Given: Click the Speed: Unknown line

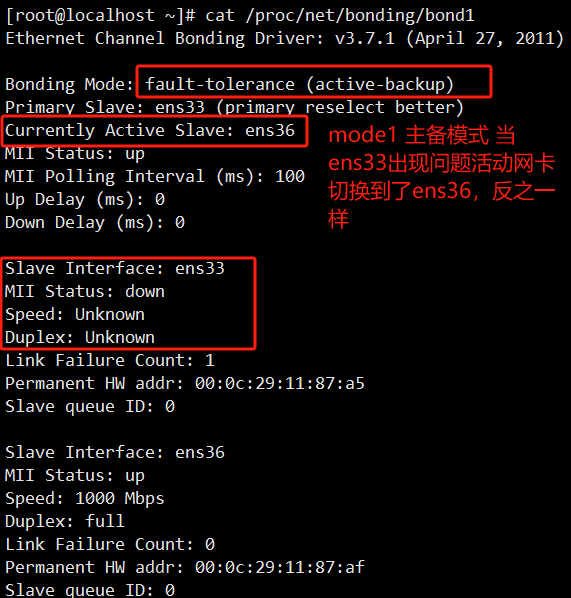Looking at the screenshot, I should tap(75, 315).
